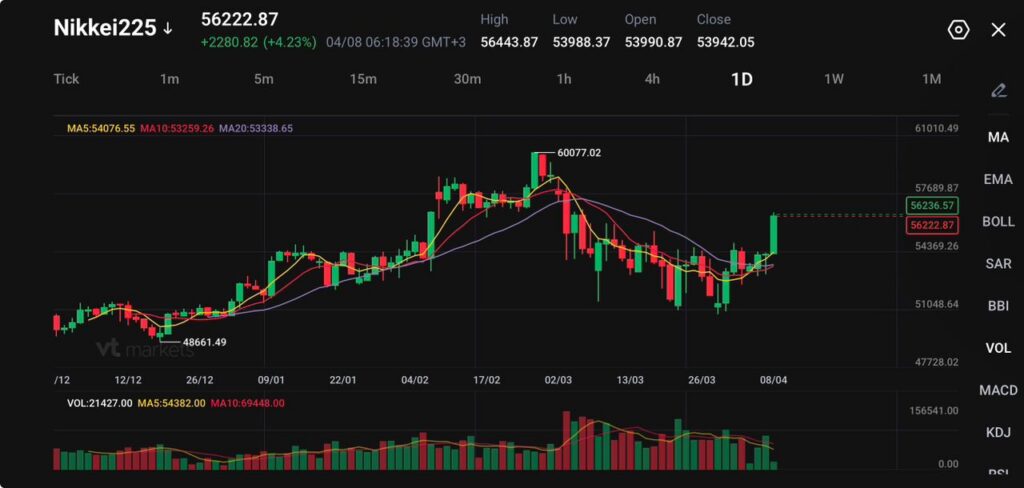
Task: Select the 1m timeframe
Action: point(169,79)
